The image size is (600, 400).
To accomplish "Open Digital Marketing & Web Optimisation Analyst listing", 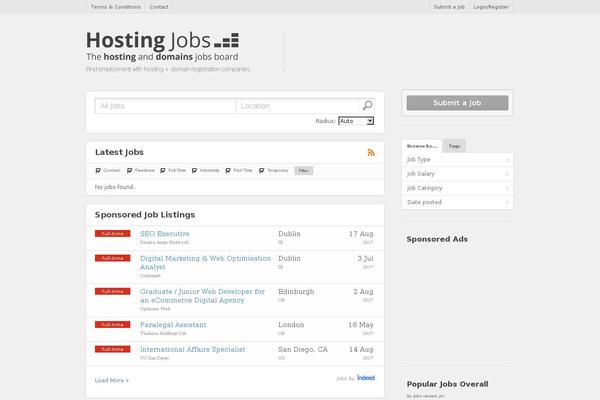I will tap(205, 263).
